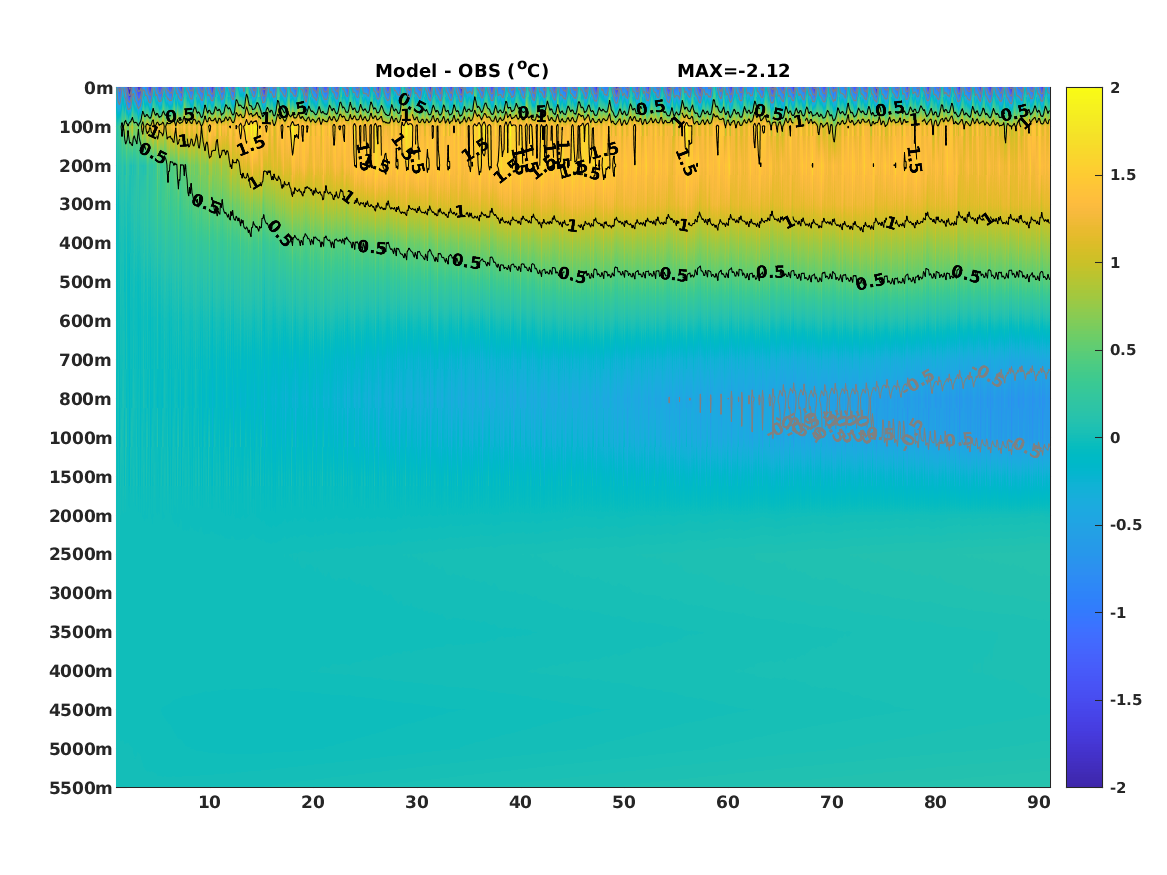1167x875 pixels.
Task: Select the x-axis tick label "60"
Action: pos(728,802)
